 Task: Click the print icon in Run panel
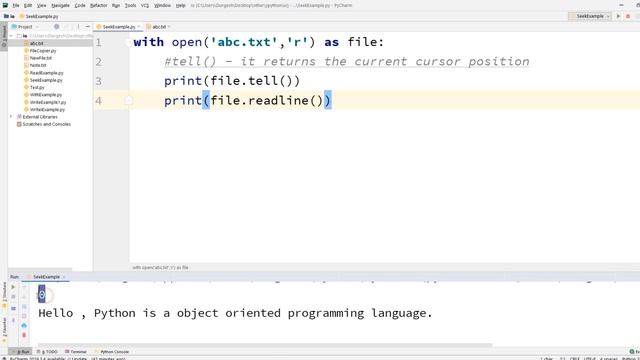[24, 325]
